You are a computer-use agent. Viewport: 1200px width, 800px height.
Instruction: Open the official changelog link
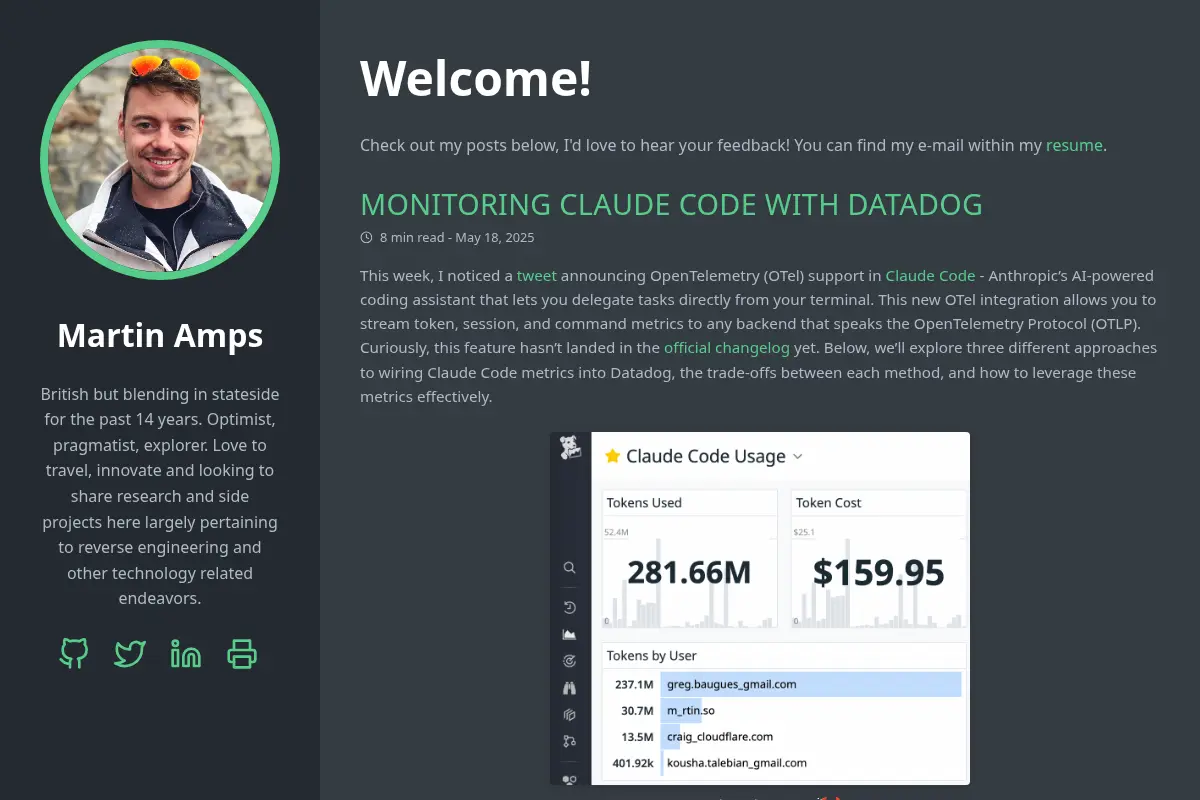click(727, 348)
